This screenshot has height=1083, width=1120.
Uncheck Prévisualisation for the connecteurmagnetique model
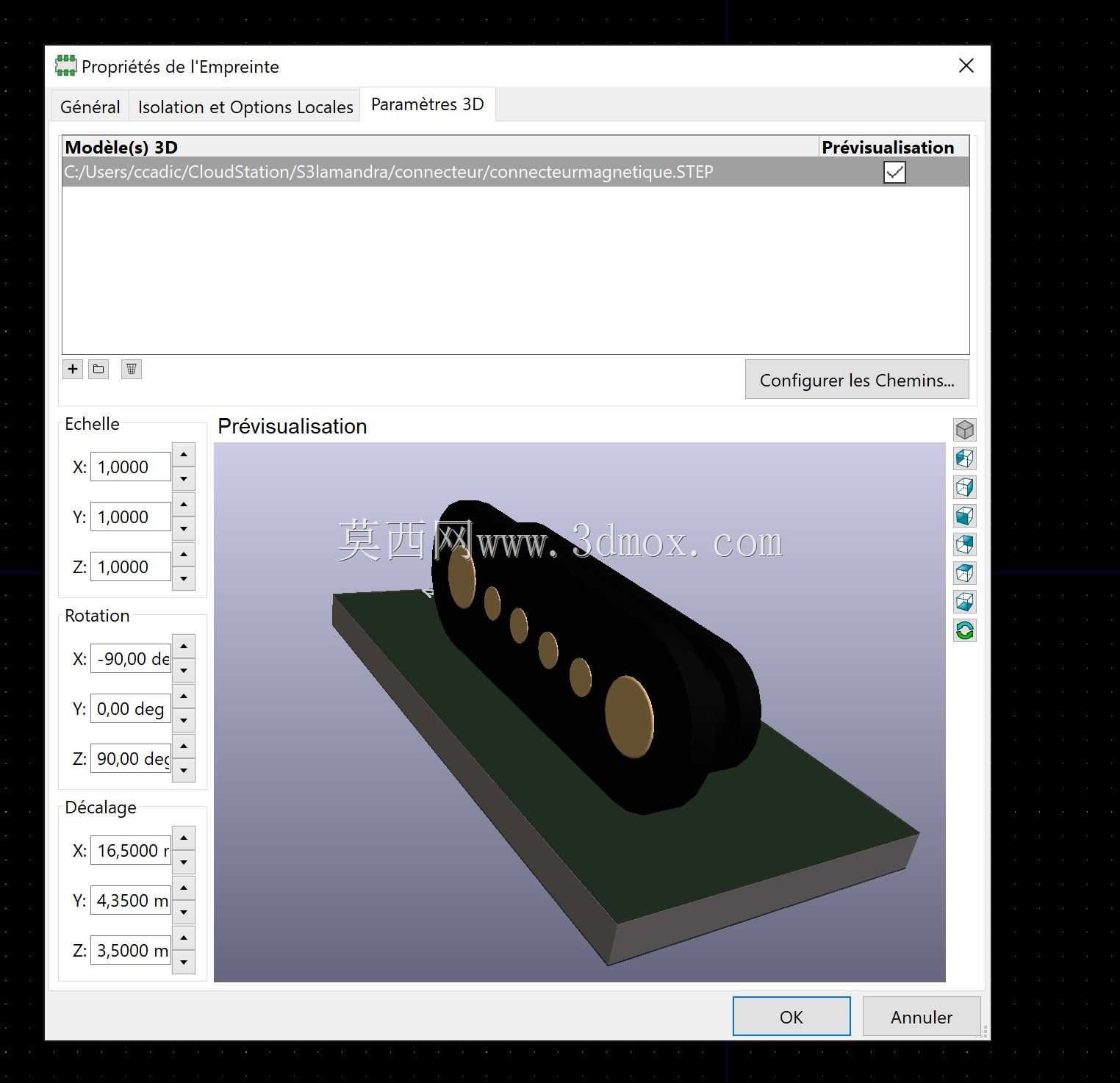[x=894, y=173]
